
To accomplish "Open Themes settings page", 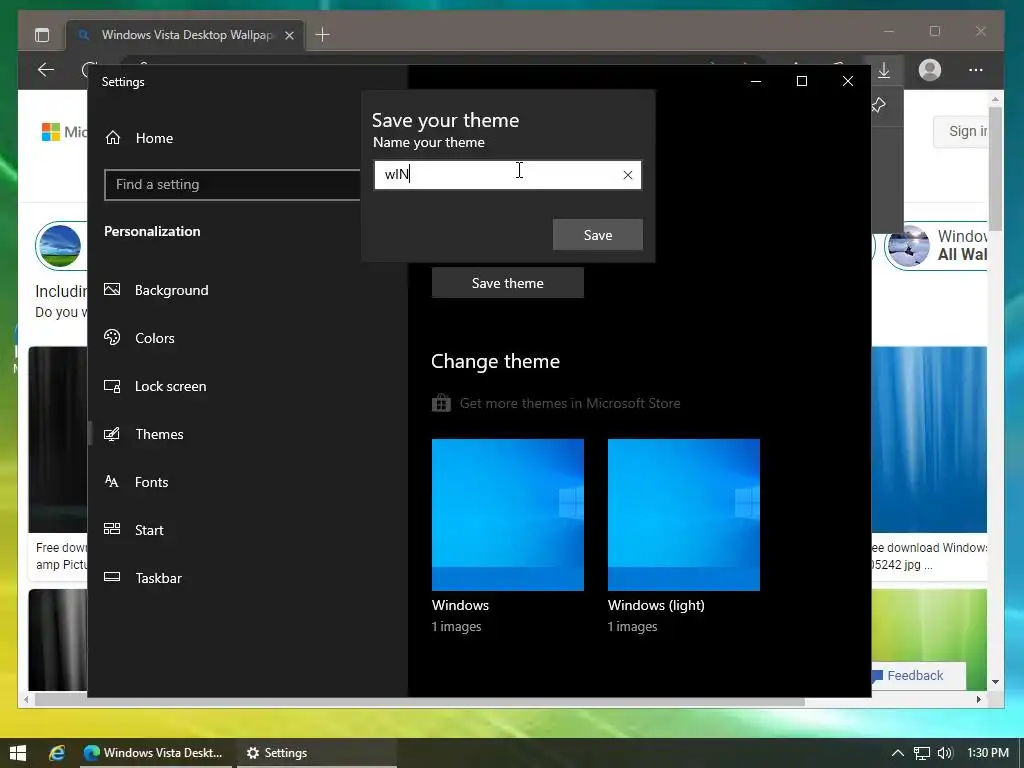I will (159, 434).
